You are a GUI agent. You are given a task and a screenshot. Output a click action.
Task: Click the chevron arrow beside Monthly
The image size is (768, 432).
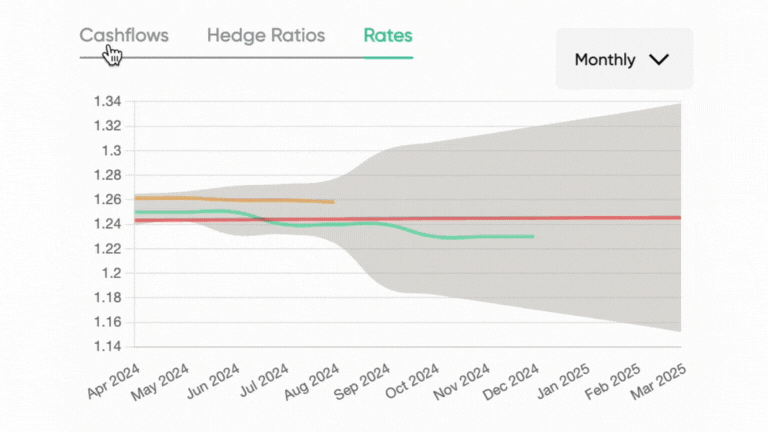(x=658, y=60)
